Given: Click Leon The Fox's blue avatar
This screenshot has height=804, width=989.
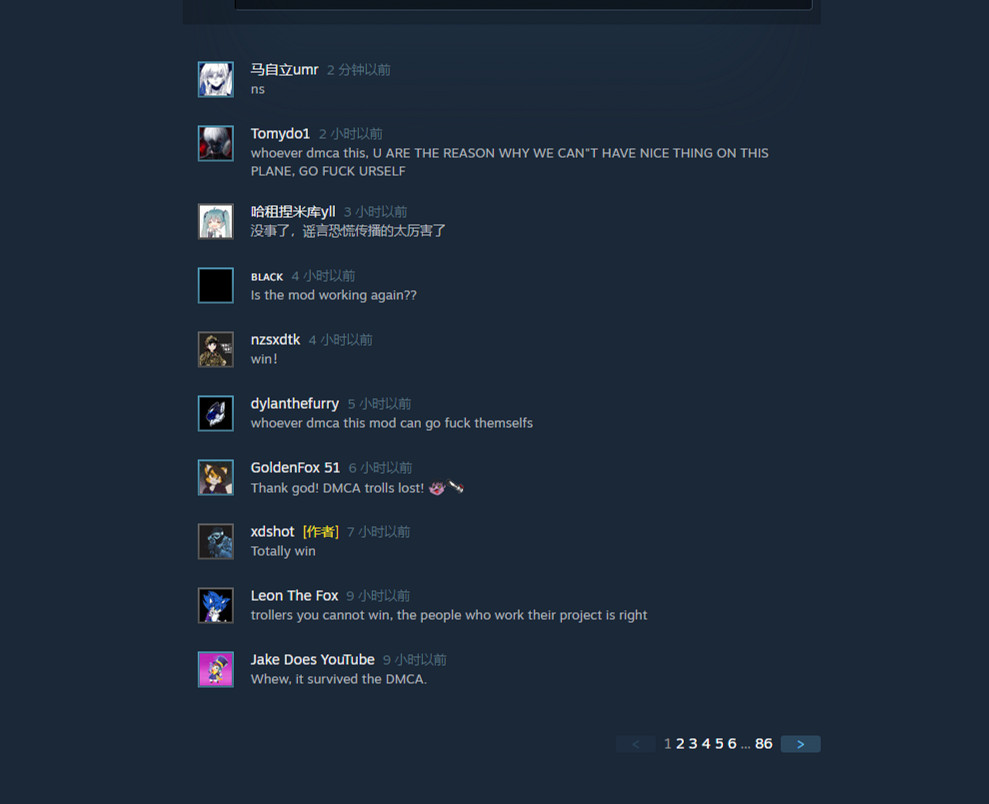Looking at the screenshot, I should click(216, 605).
